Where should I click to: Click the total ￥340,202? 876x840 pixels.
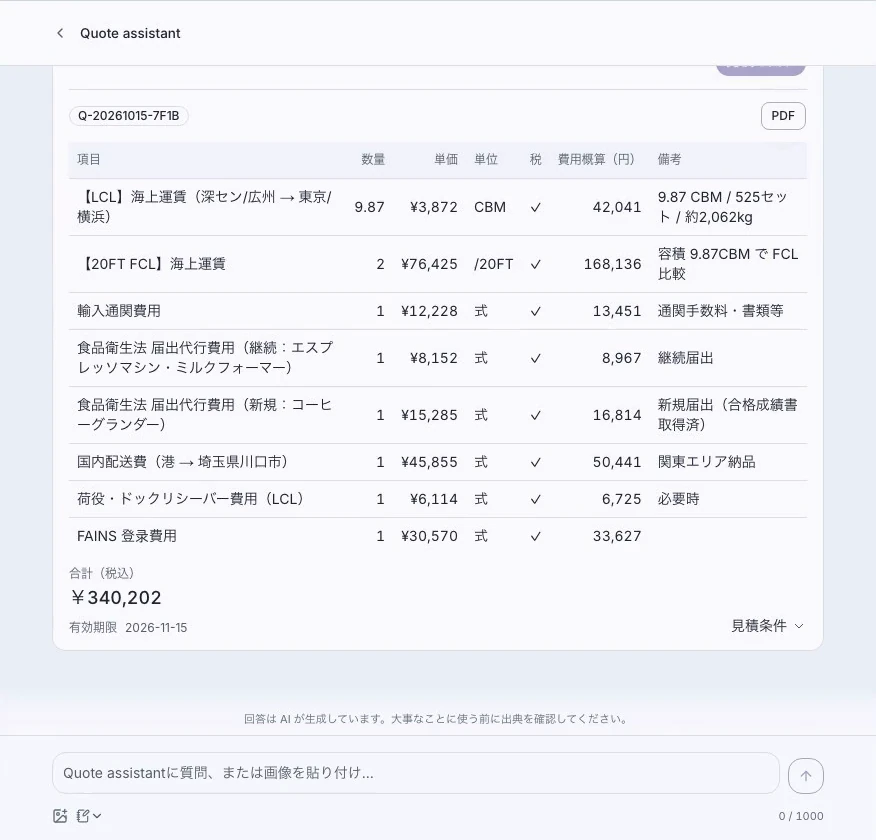coord(116,598)
